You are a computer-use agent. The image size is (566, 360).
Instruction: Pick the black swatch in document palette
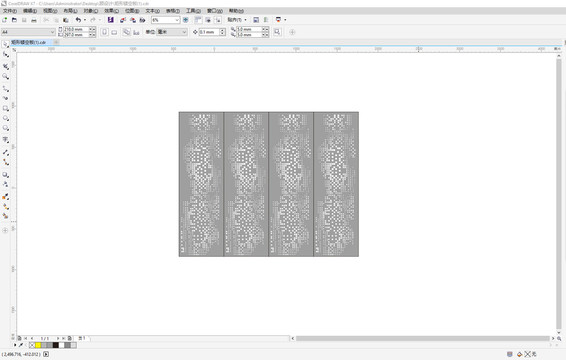56,345
